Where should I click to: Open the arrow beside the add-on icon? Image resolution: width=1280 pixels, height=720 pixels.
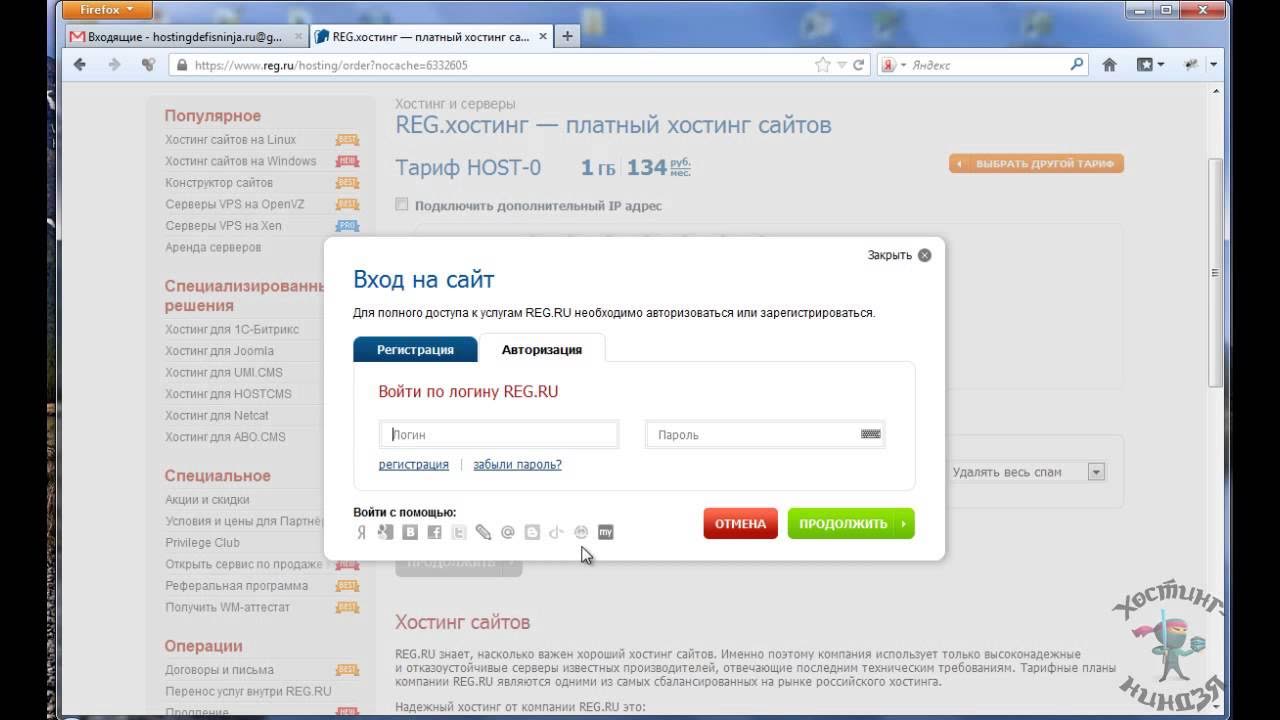pyautogui.click(x=1213, y=65)
